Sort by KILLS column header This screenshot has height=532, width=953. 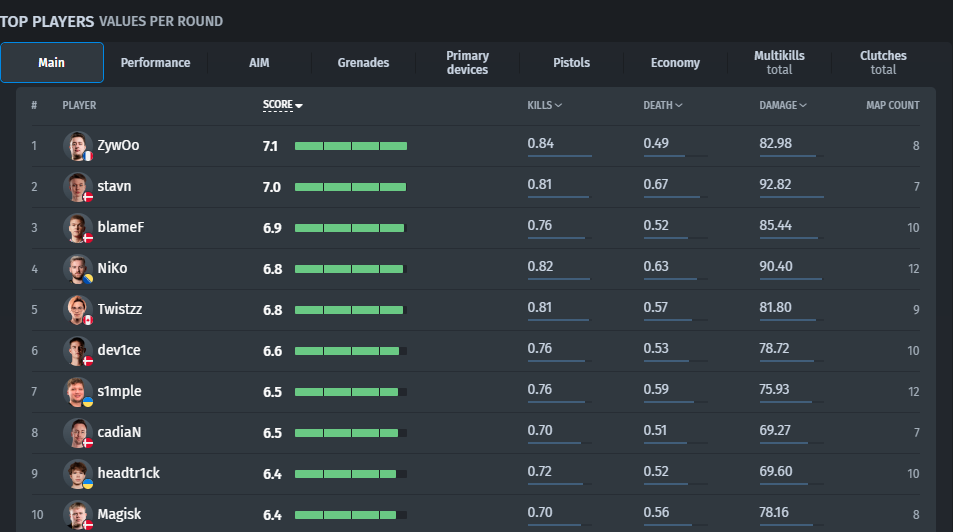545,105
